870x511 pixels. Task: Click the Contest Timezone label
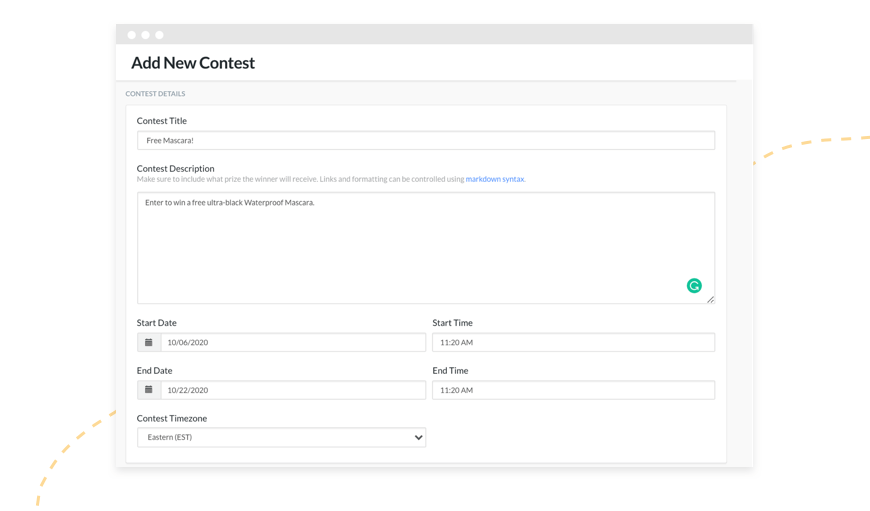(x=171, y=418)
